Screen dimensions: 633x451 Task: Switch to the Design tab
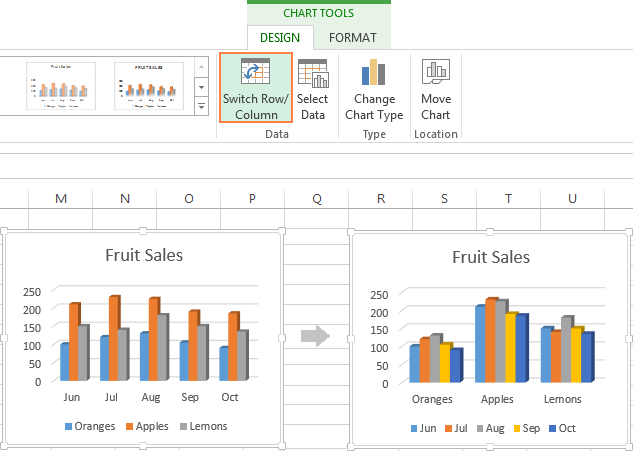(x=279, y=38)
